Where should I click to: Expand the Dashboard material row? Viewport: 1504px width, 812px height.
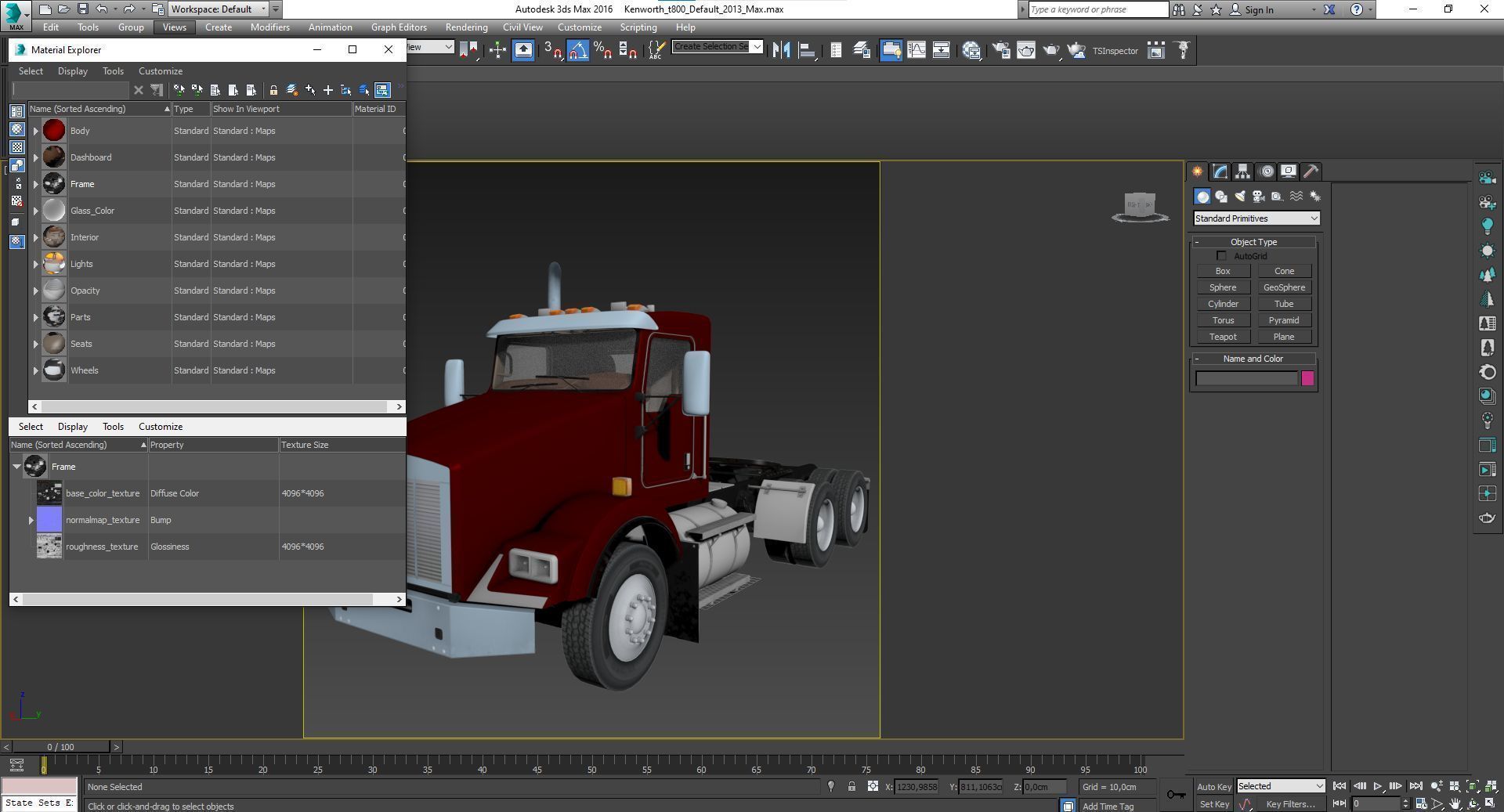click(35, 157)
